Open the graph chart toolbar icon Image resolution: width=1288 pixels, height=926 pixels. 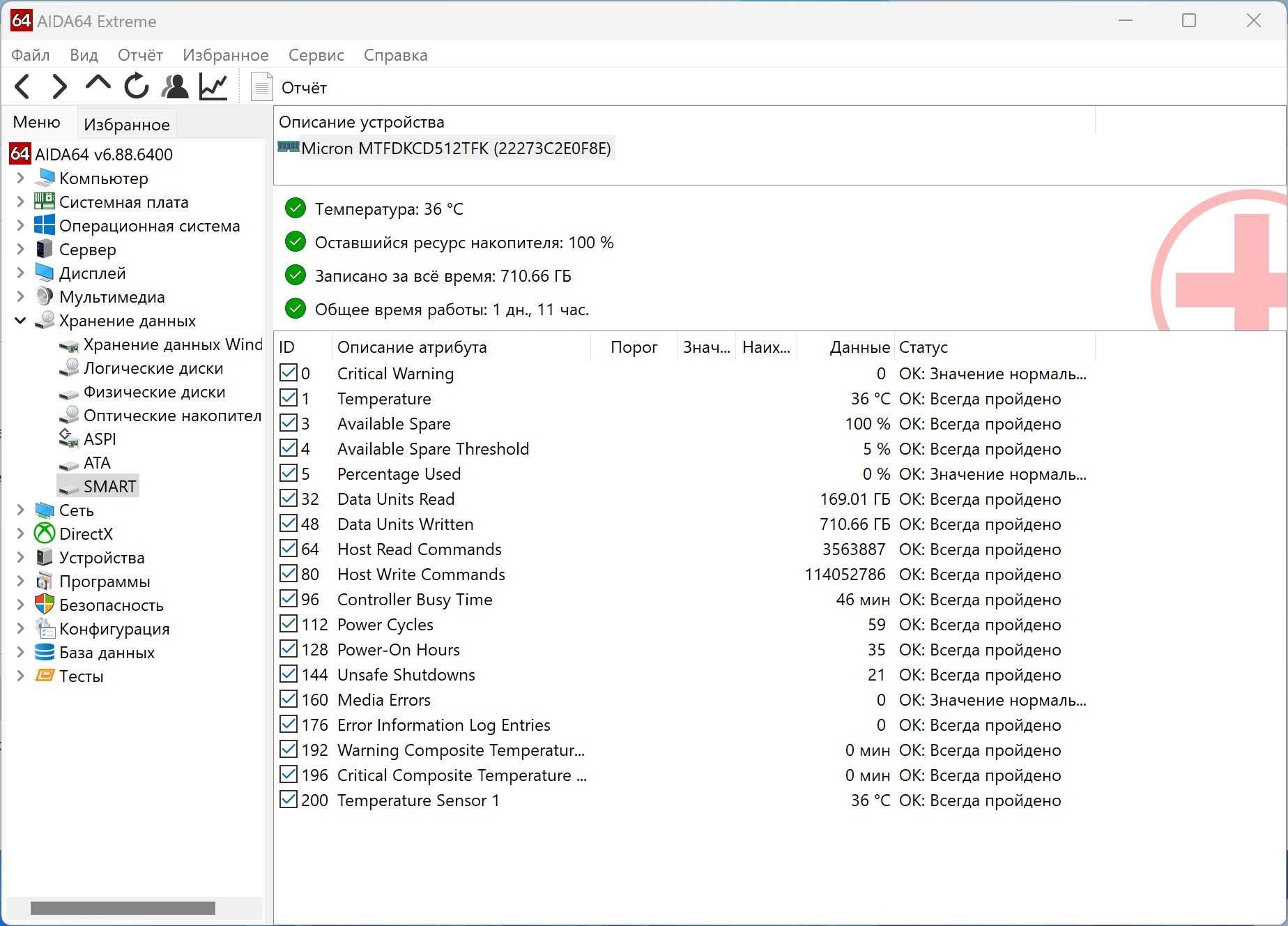point(213,86)
